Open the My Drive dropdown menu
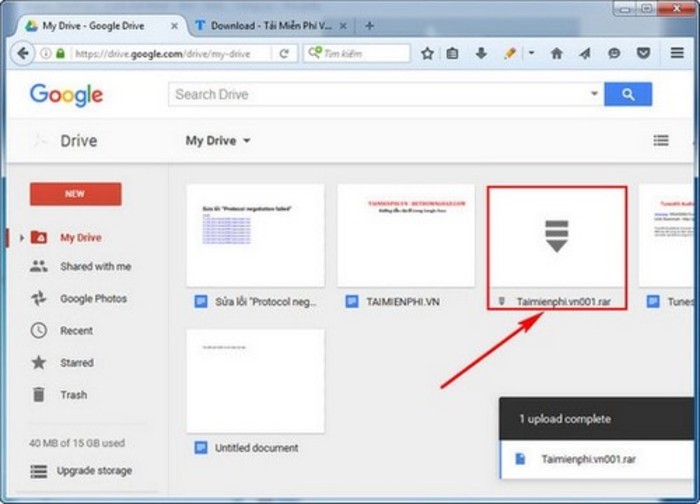 pos(217,141)
